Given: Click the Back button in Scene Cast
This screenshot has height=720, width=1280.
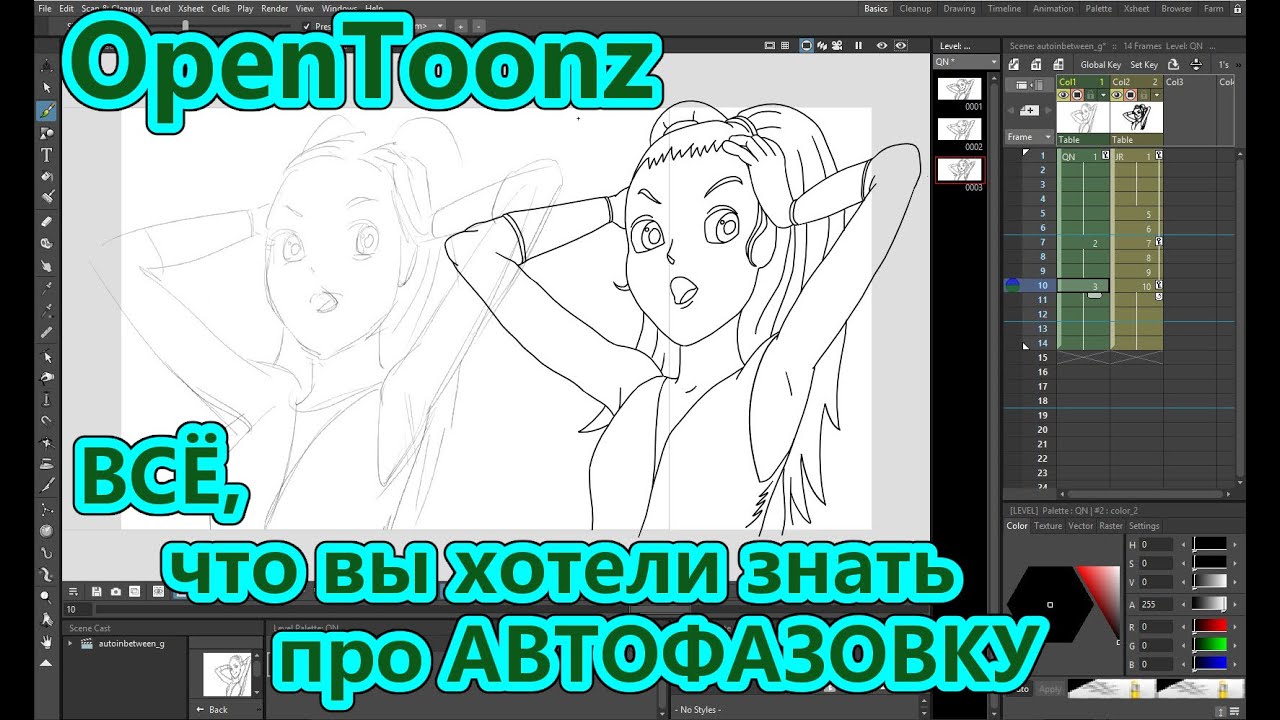Looking at the screenshot, I should (x=211, y=709).
